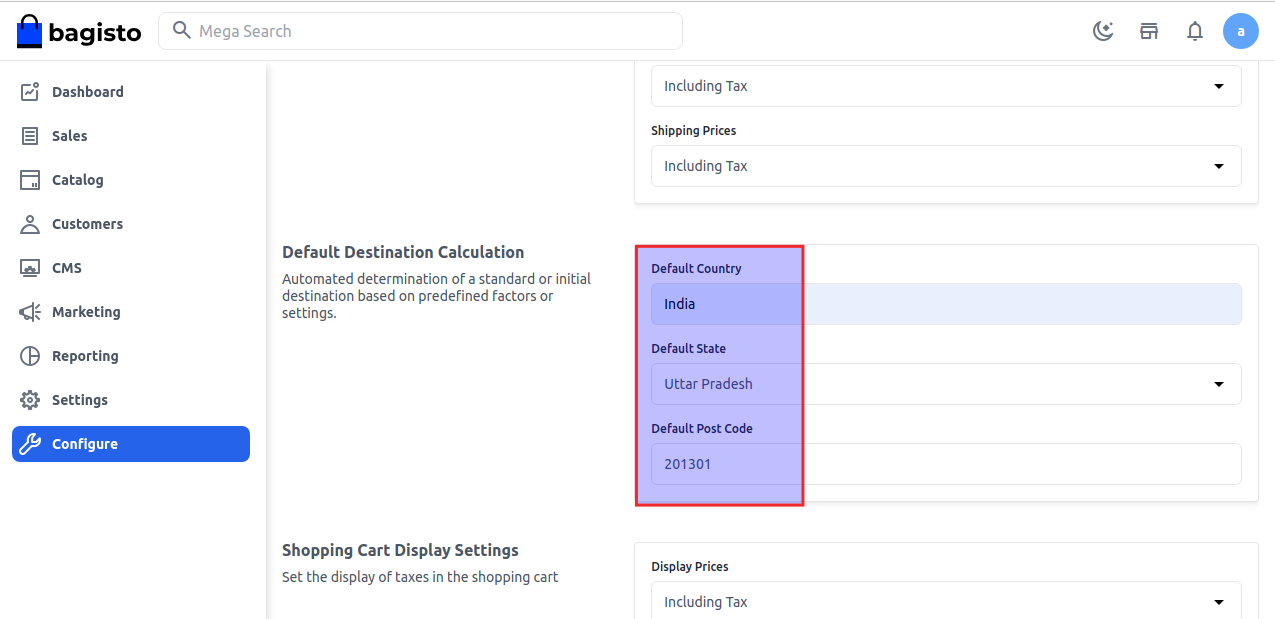Select the Marketing megaphone icon
Screen dimensions: 1275x619
pos(31,311)
